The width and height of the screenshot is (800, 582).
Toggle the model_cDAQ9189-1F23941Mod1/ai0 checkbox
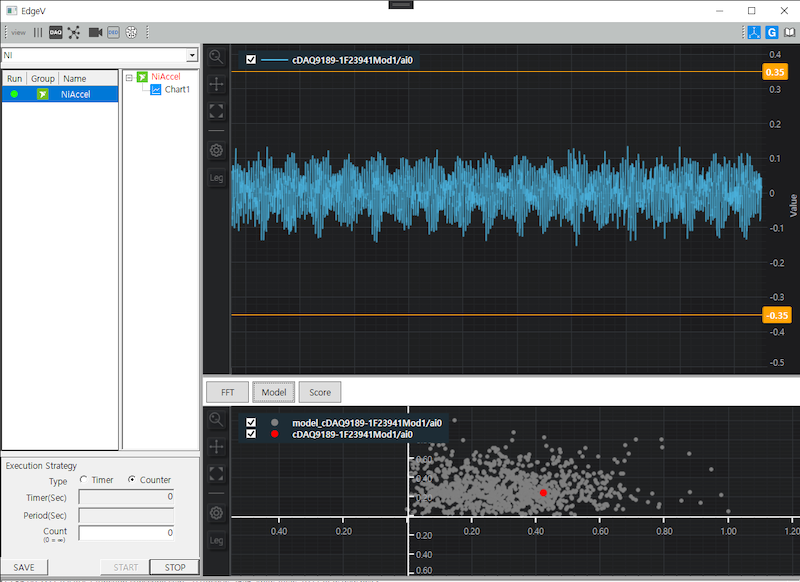(x=250, y=423)
